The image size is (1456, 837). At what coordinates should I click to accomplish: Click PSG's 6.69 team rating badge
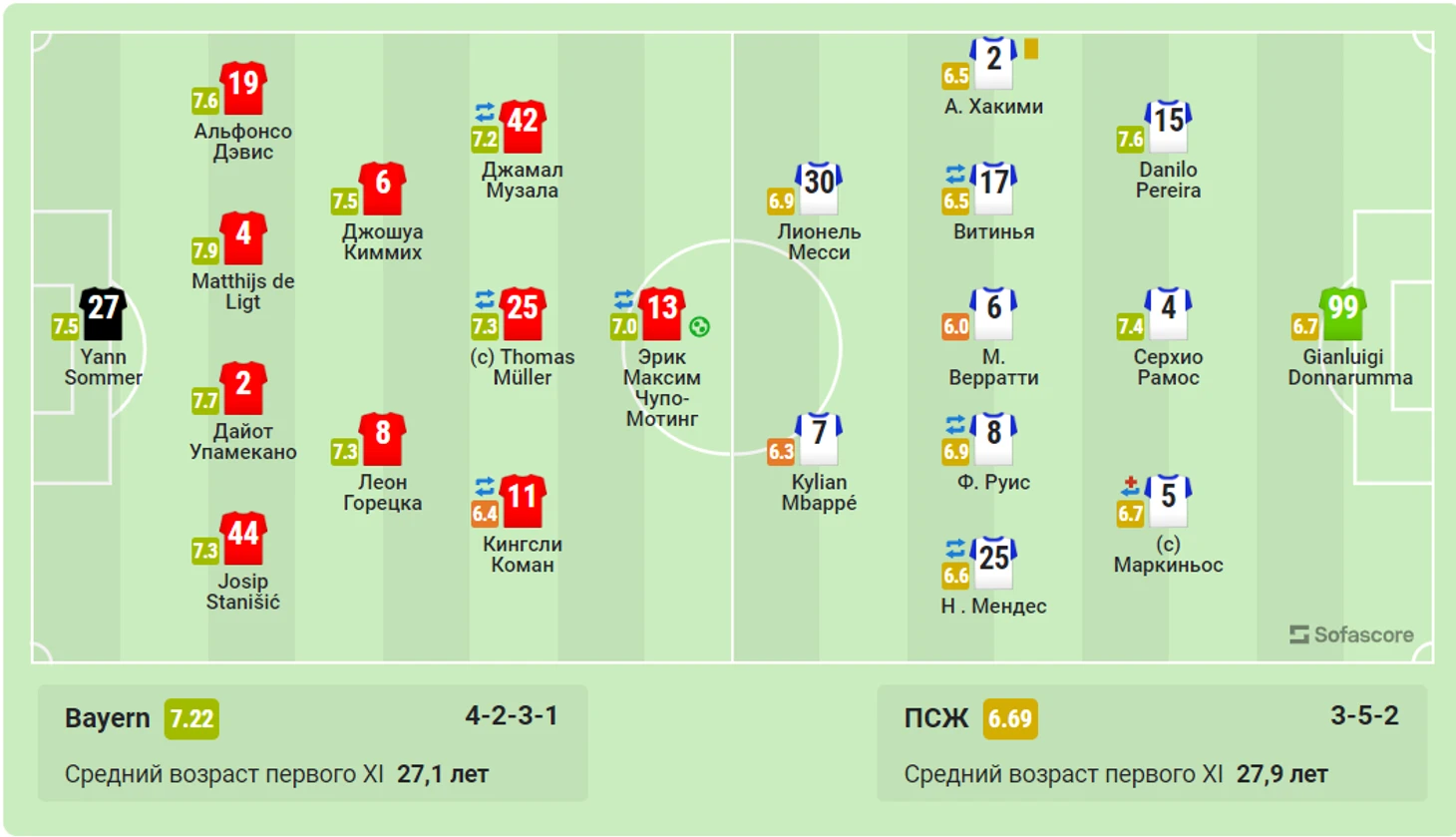click(x=1010, y=718)
